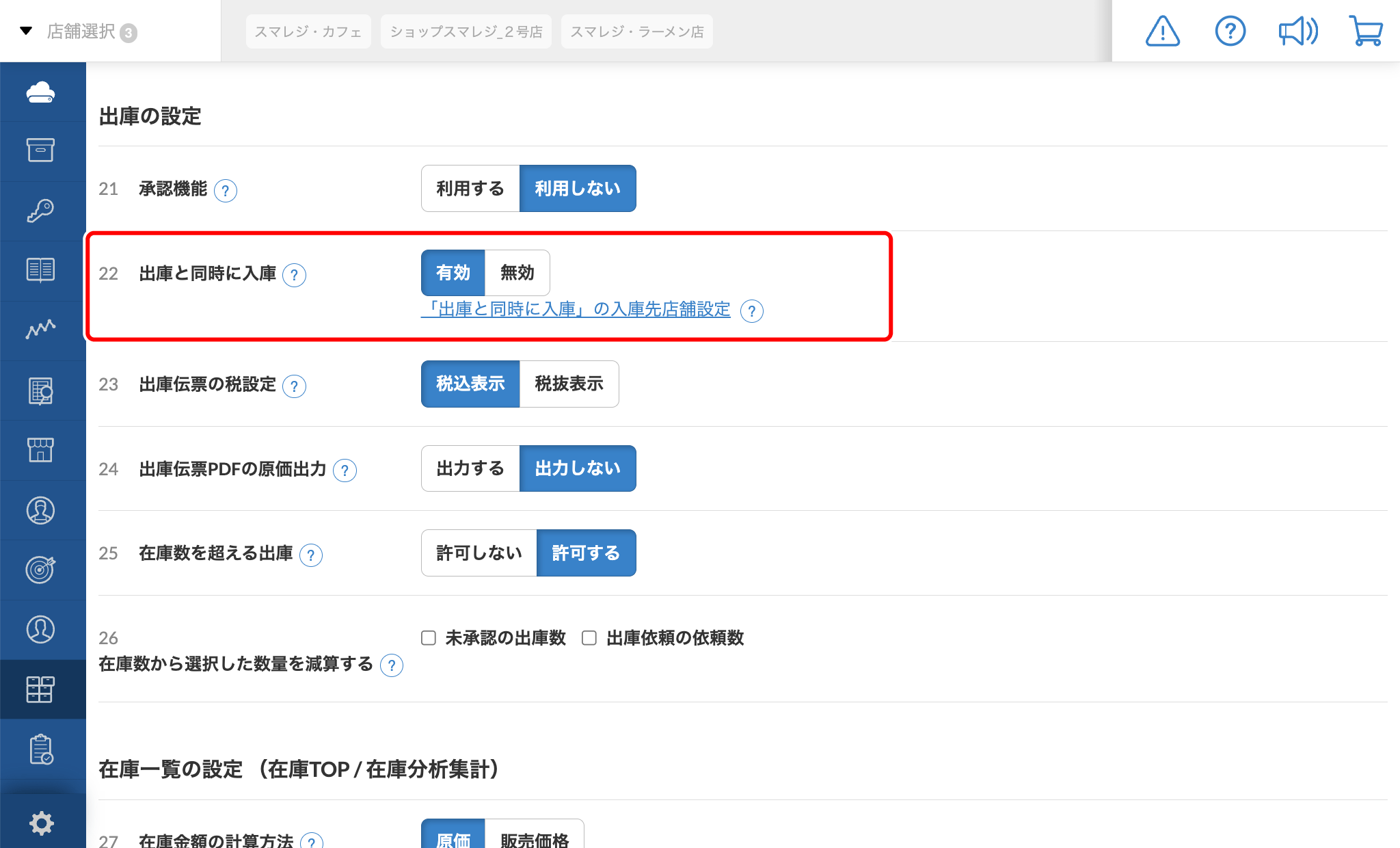This screenshot has height=848, width=1400.
Task: Open the shopping cart icon
Action: click(1366, 31)
